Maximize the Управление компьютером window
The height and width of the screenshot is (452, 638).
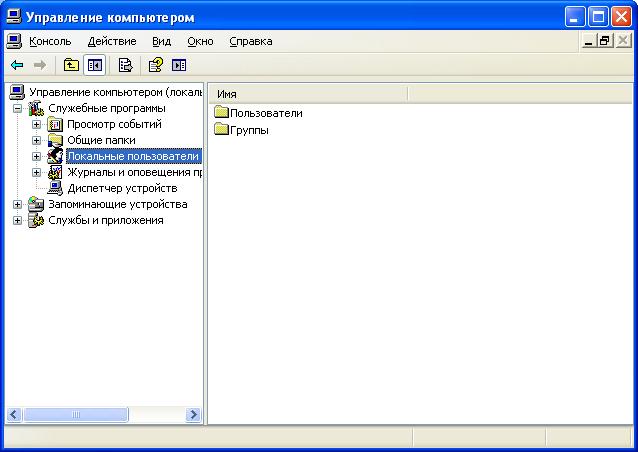pos(599,17)
